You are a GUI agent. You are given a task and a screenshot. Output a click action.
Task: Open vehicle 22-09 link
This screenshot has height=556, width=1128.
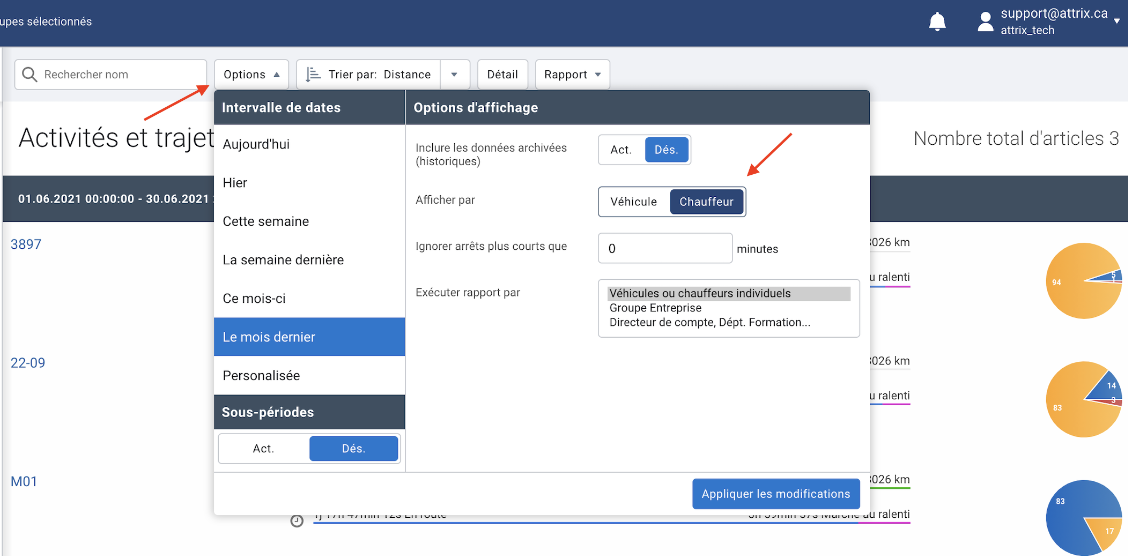28,363
